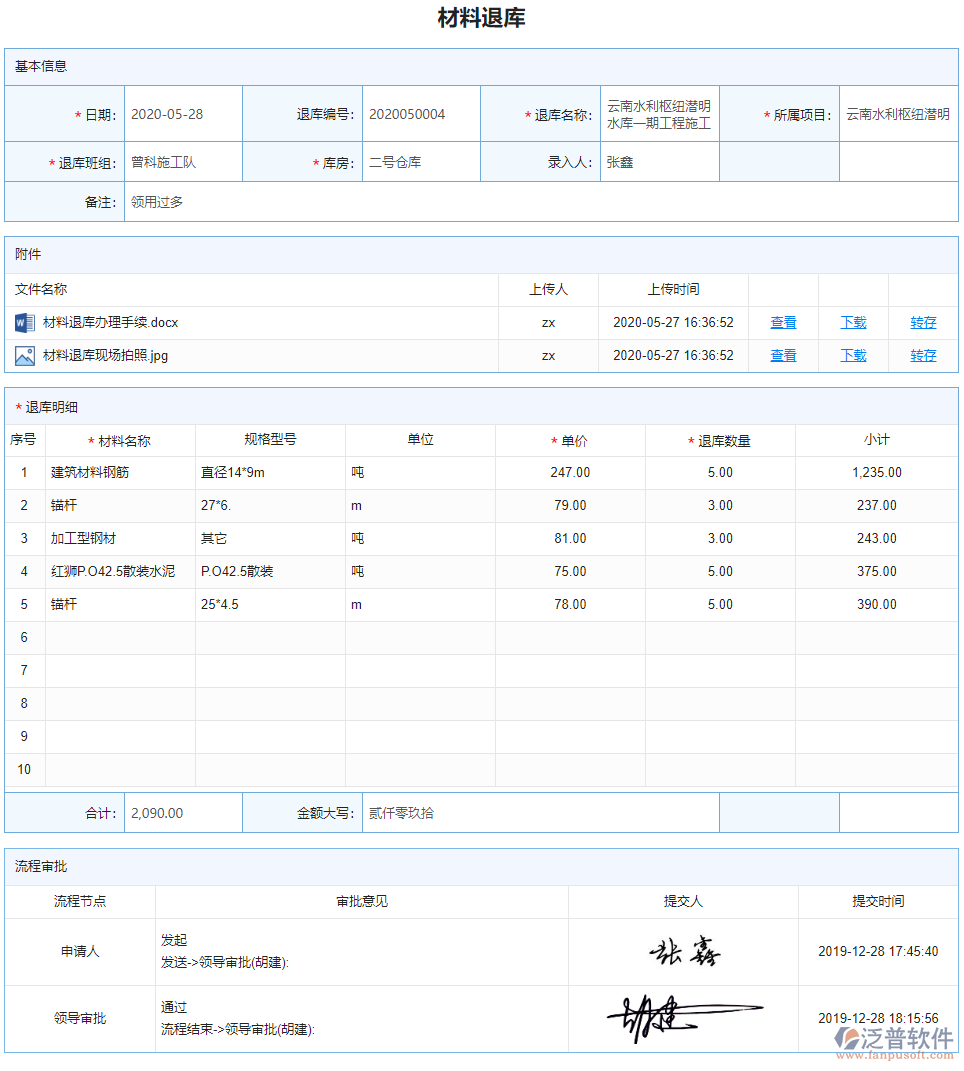Open the 库房 field 二号仓库

(x=420, y=162)
